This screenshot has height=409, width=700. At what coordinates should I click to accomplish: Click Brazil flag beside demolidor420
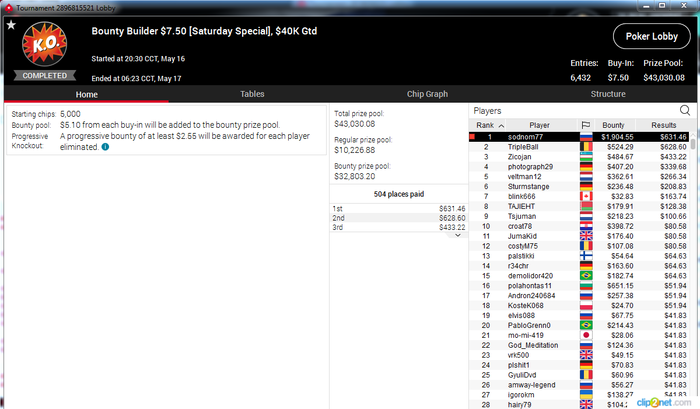(x=586, y=276)
